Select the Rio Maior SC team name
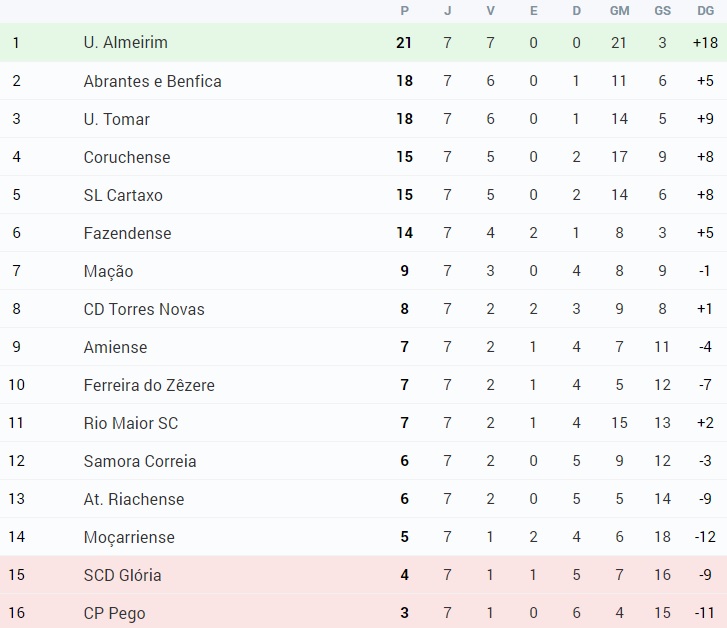This screenshot has width=727, height=628. point(131,423)
